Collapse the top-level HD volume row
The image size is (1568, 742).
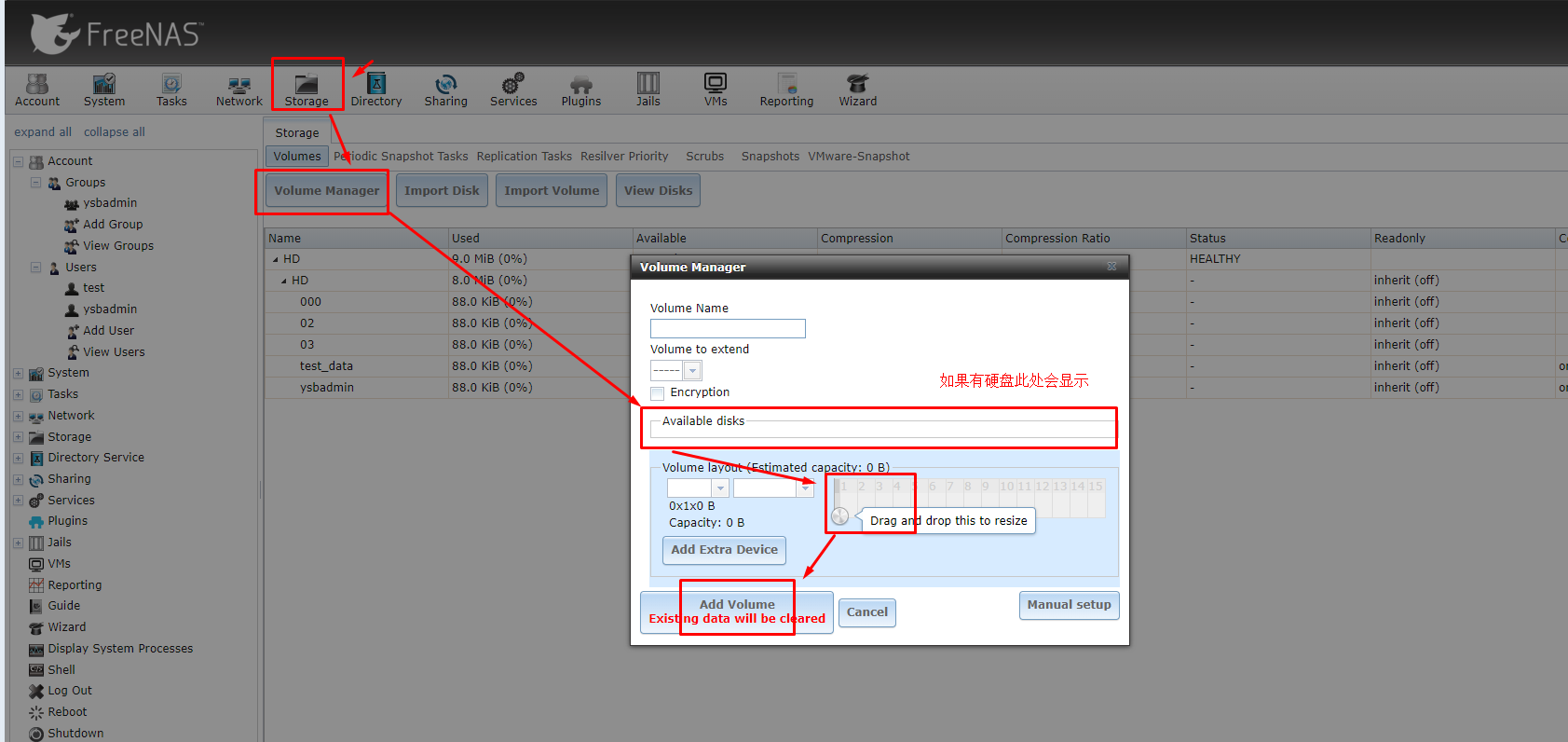(x=276, y=259)
